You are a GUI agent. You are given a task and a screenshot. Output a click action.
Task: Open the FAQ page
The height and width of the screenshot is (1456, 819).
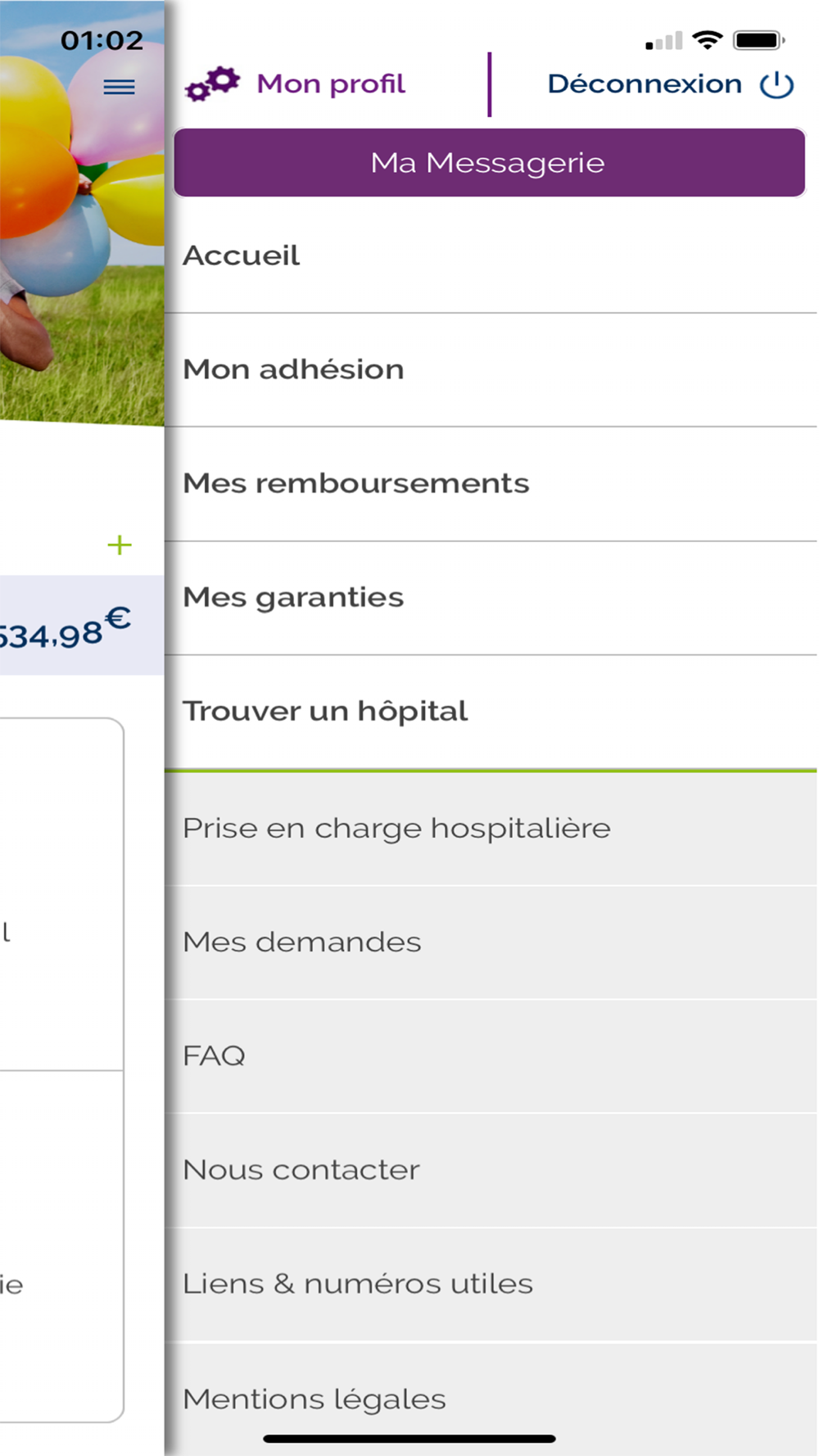(x=214, y=1056)
